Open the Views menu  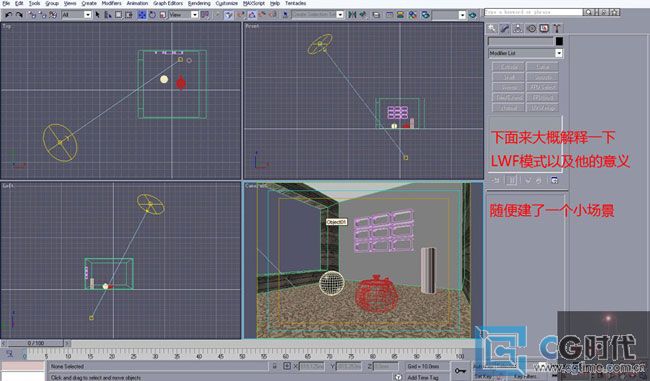click(70, 3)
